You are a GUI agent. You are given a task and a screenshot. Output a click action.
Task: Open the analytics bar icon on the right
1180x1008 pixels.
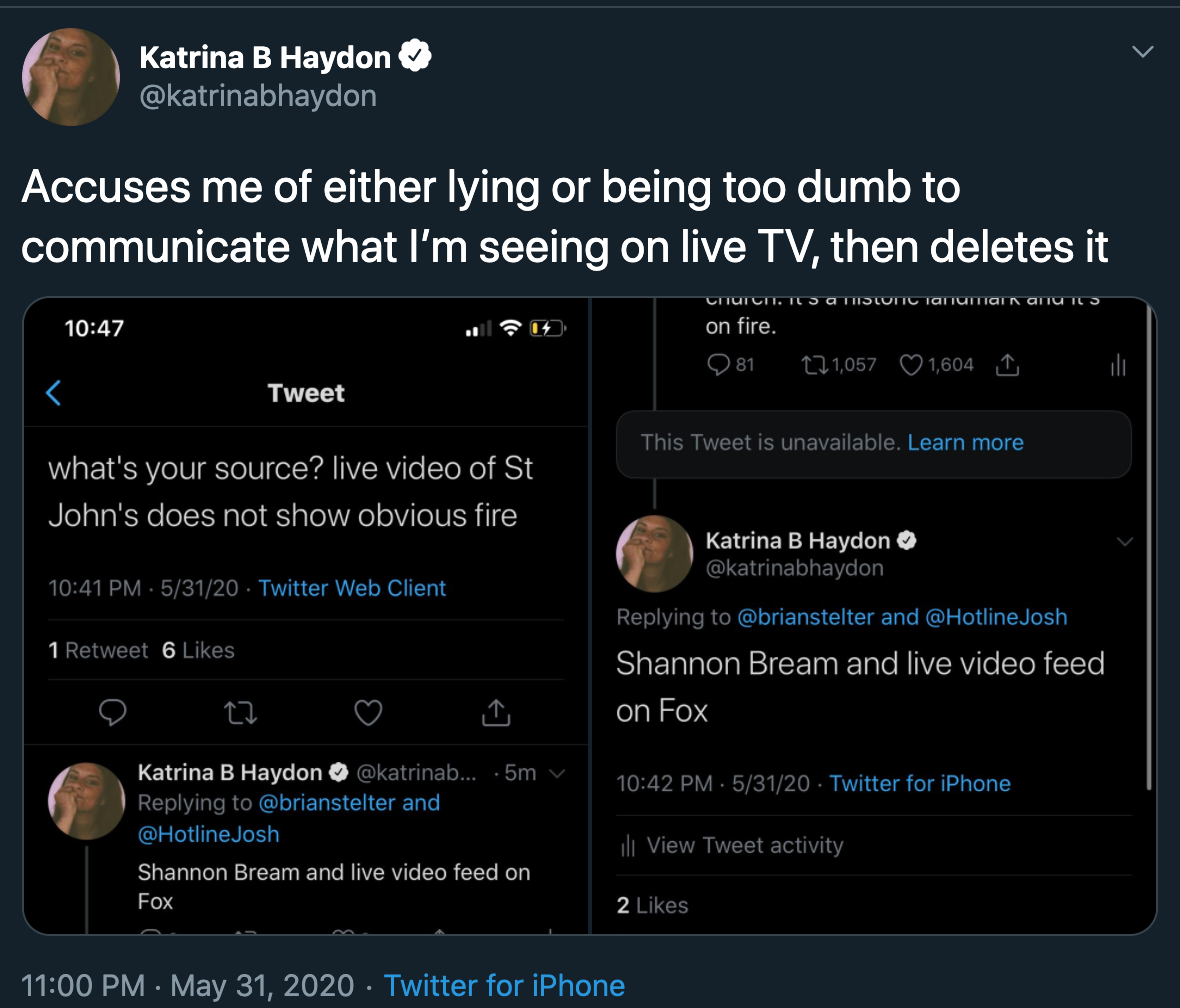tap(1118, 366)
